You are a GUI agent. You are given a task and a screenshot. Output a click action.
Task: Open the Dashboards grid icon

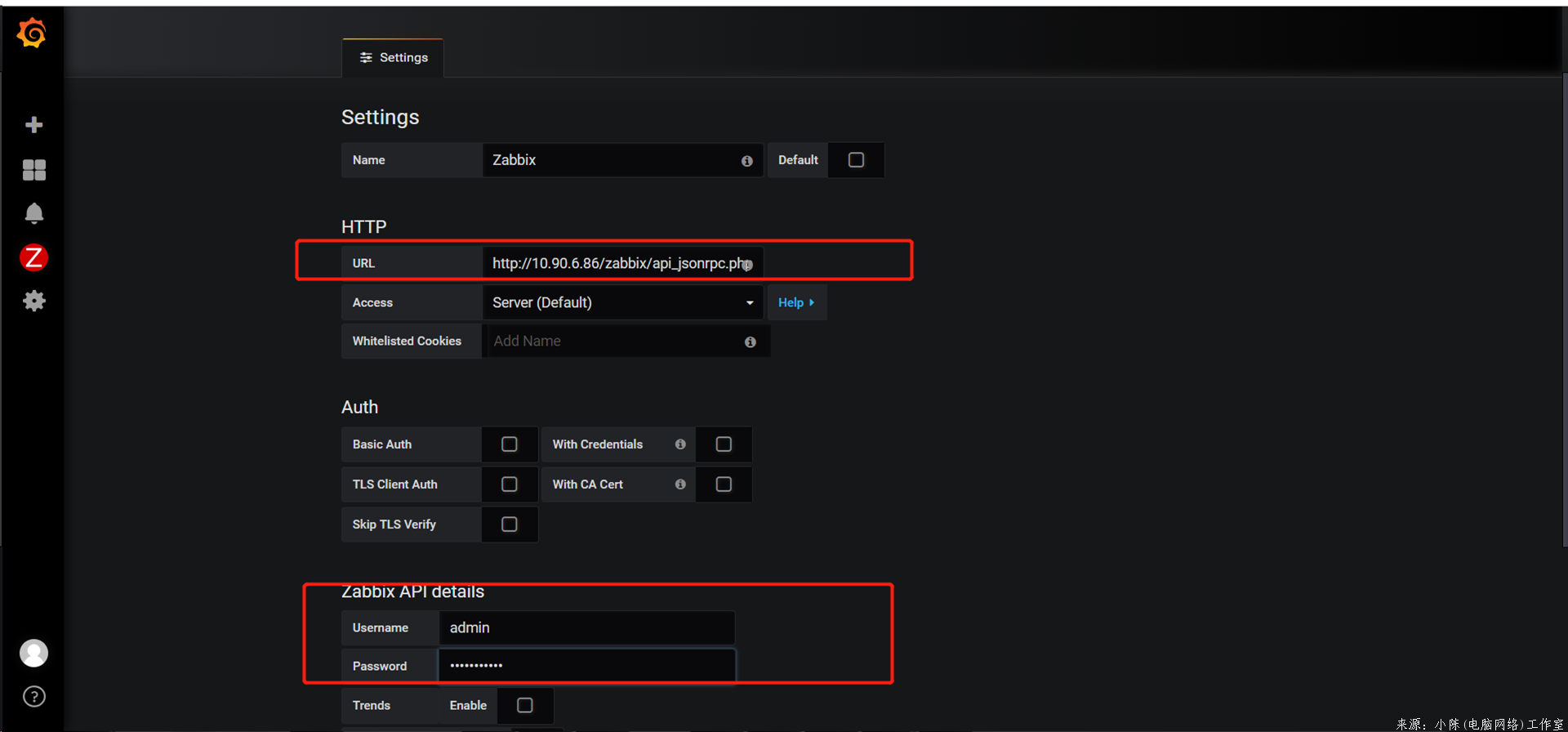(x=33, y=170)
